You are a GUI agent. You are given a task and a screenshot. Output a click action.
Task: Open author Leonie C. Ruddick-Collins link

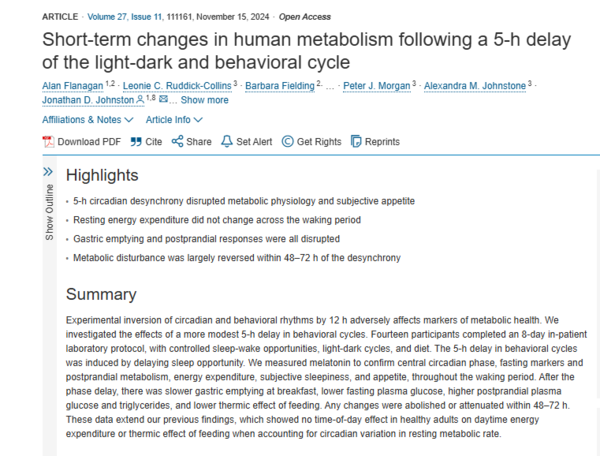[183, 86]
